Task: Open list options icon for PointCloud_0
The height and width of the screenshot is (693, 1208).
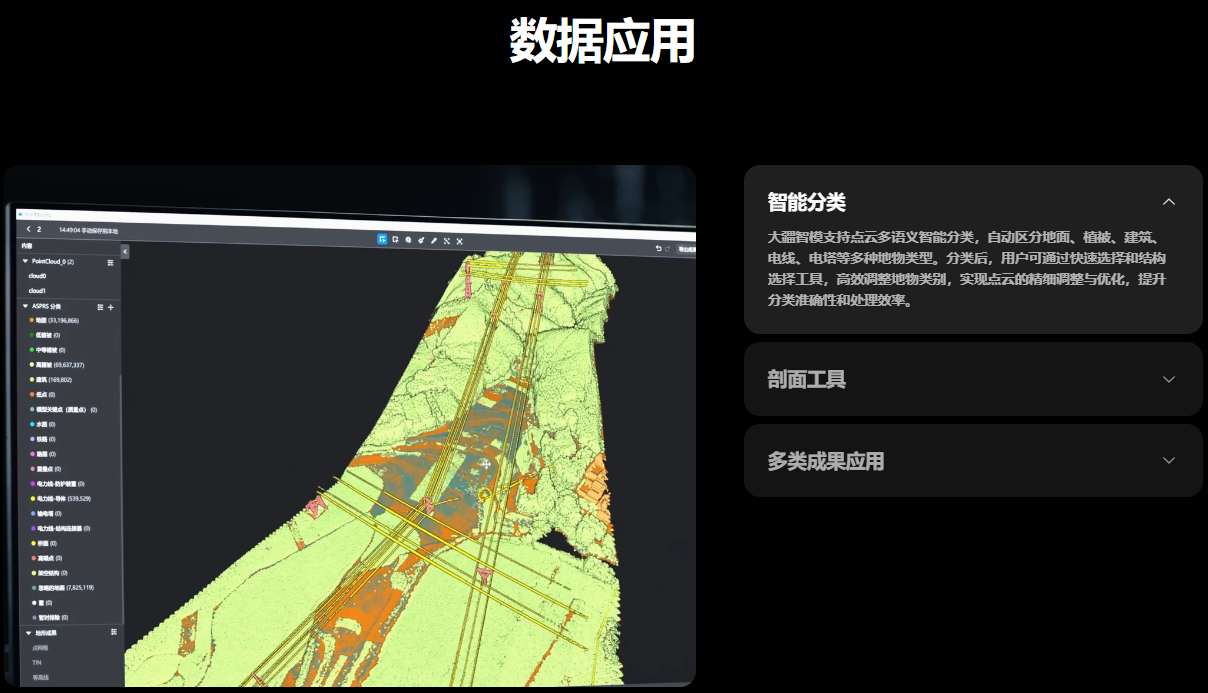Action: [110, 262]
